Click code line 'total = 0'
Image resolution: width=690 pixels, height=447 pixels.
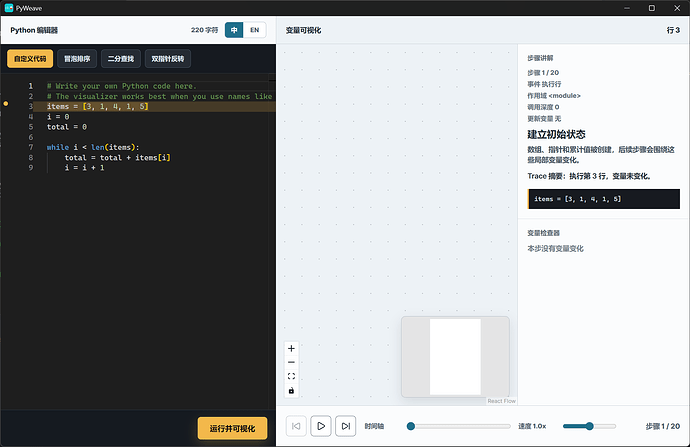67,127
